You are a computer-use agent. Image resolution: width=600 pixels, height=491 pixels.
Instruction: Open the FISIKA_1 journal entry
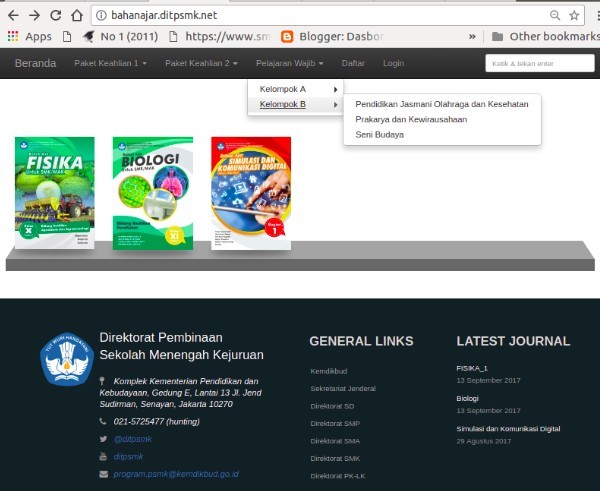coord(472,368)
